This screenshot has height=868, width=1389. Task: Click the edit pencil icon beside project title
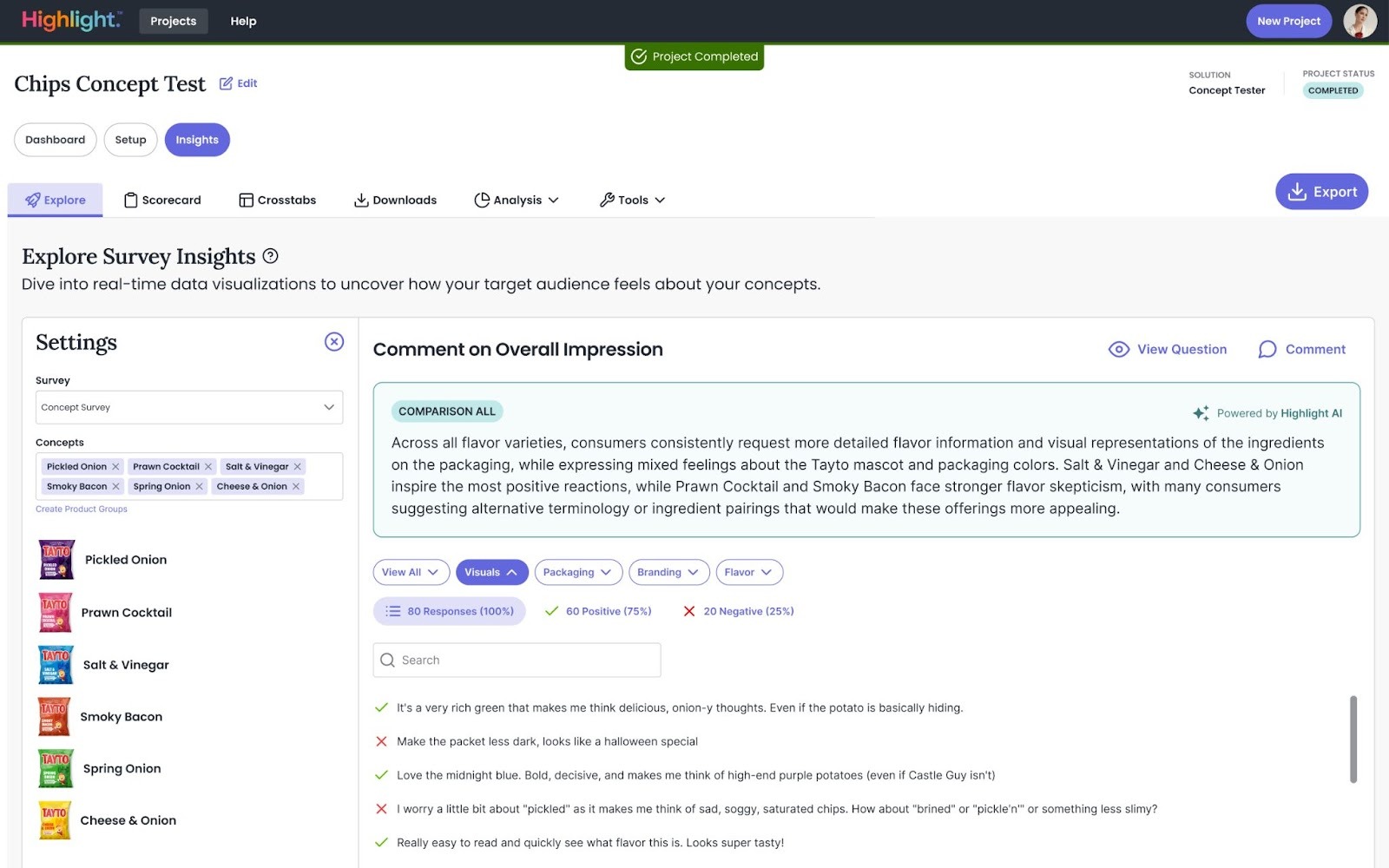pos(227,83)
